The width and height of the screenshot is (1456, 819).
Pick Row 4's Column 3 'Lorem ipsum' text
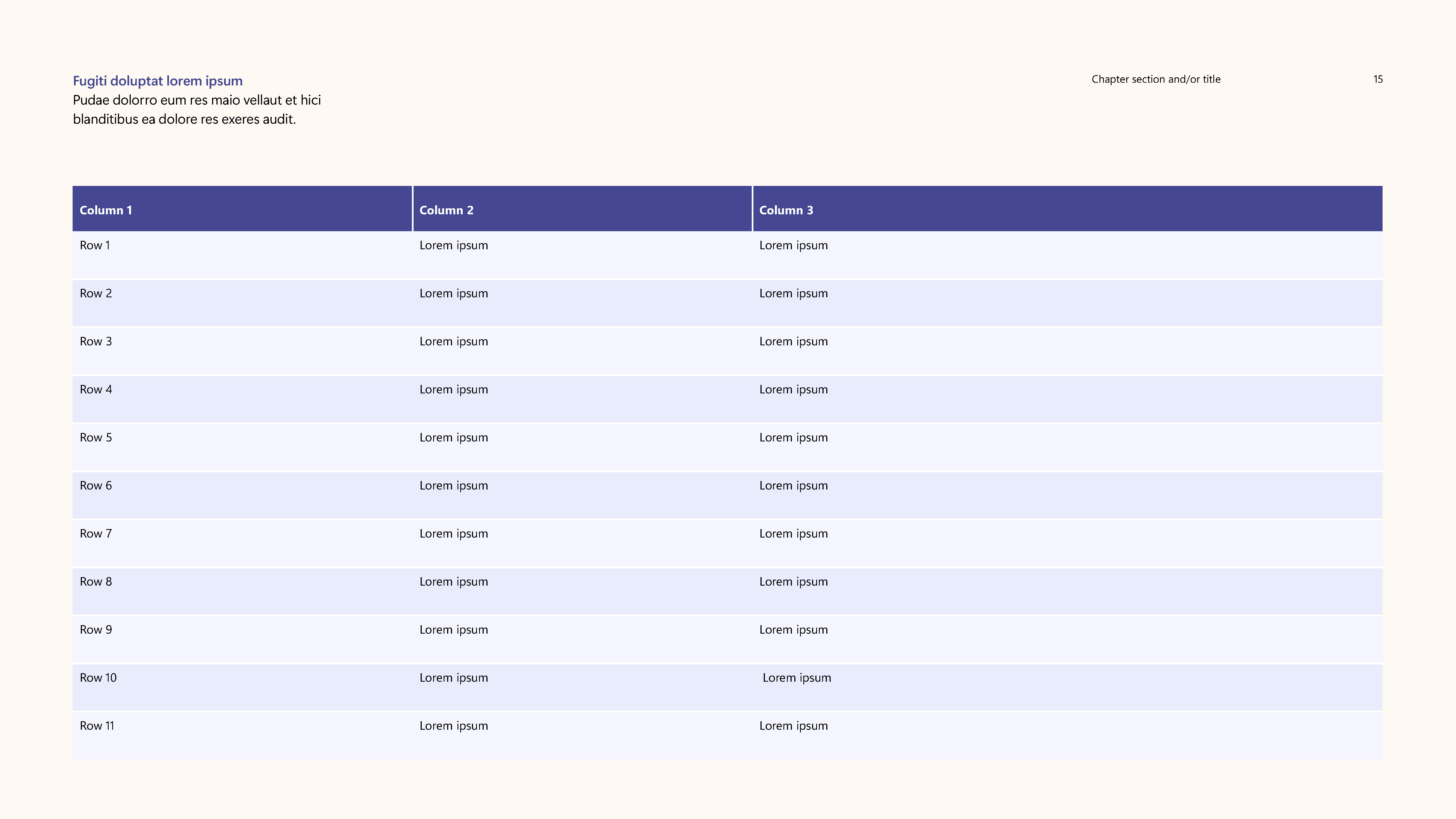click(x=794, y=390)
